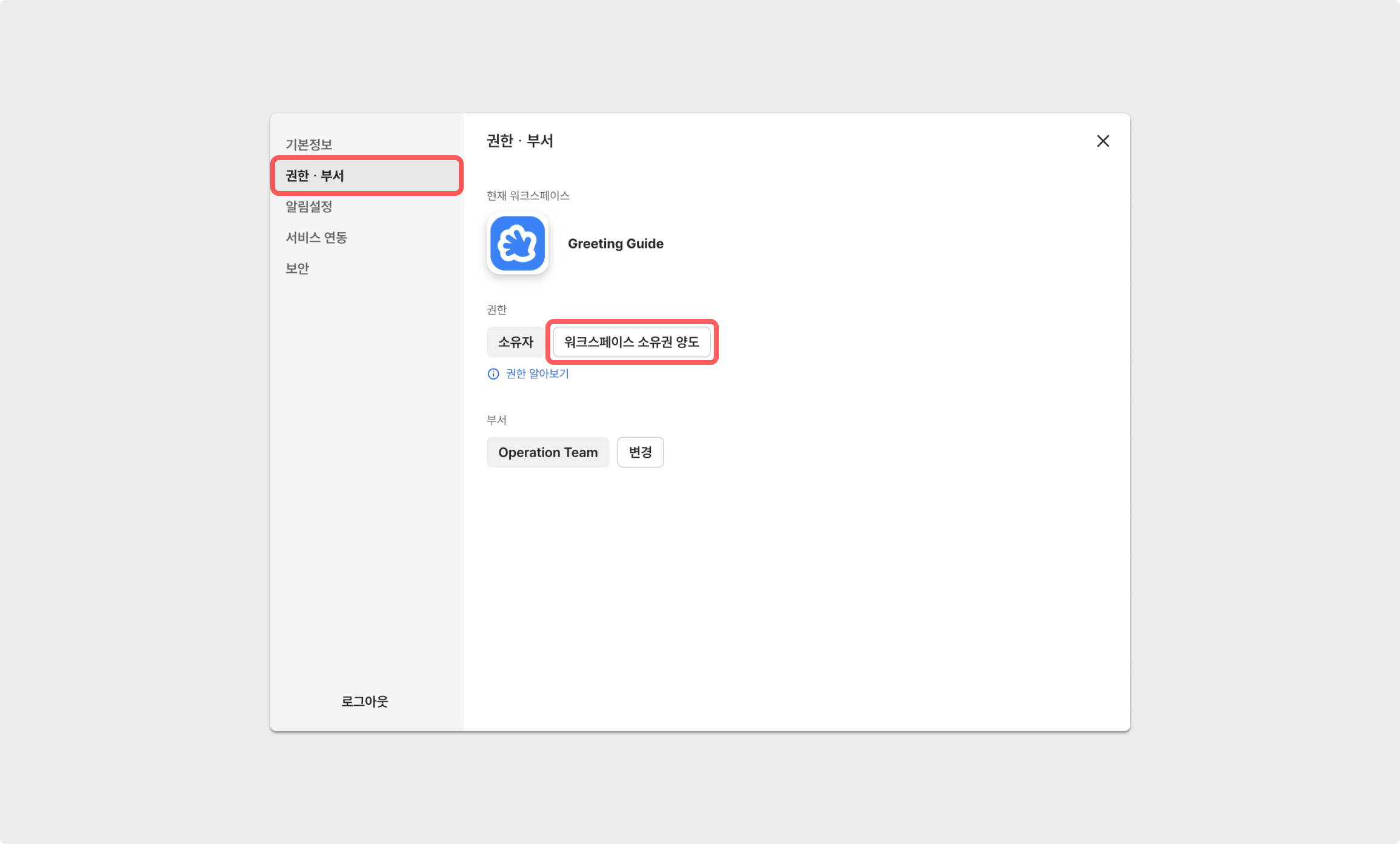The height and width of the screenshot is (844, 1400).
Task: Click the 현재 워크스페이스 label
Action: tap(528, 196)
